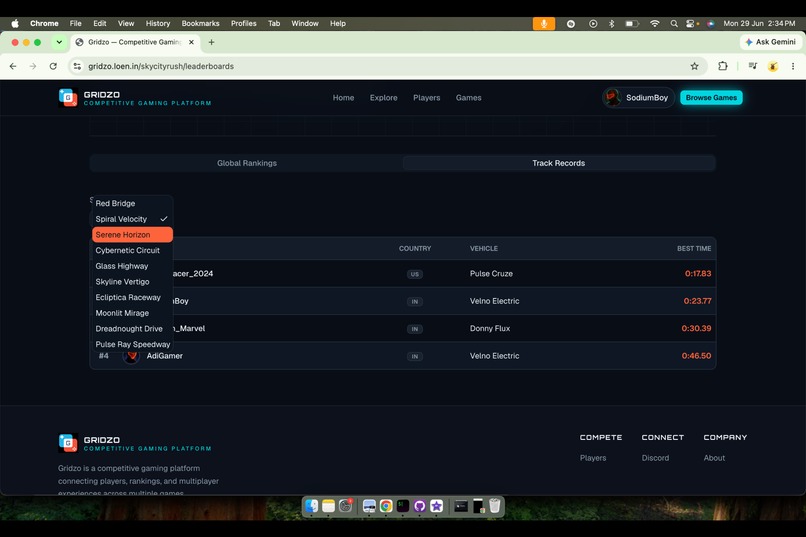Open Control Center in menu bar
This screenshot has height=537, width=806.
click(692, 24)
